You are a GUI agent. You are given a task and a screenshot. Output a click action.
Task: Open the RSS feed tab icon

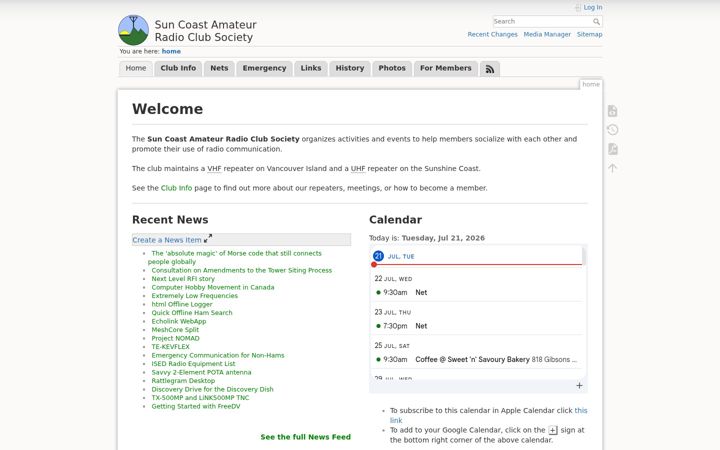point(490,69)
